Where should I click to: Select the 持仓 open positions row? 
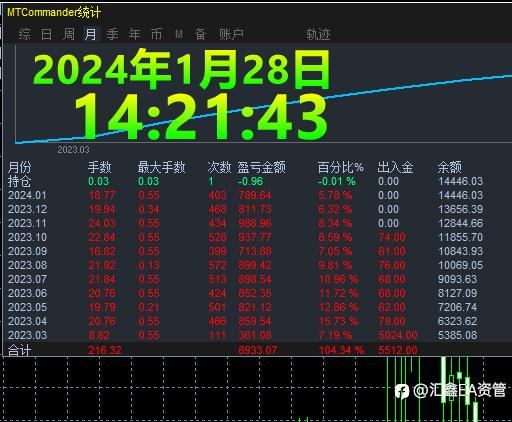pyautogui.click(x=256, y=181)
